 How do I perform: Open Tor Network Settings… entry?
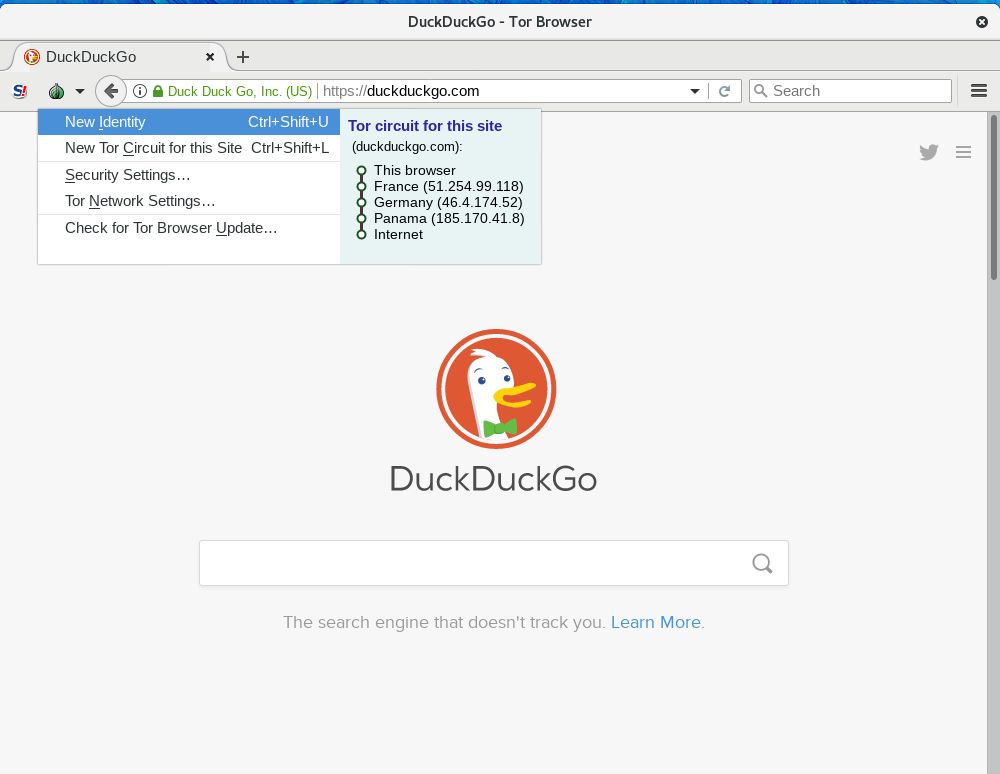189,201
